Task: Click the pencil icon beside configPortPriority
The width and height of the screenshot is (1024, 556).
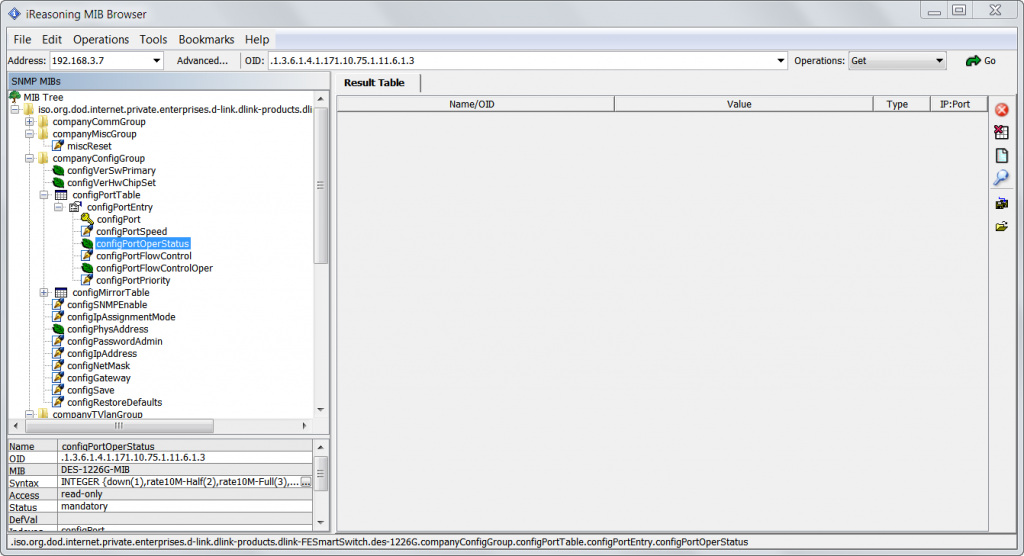Action: 87,280
